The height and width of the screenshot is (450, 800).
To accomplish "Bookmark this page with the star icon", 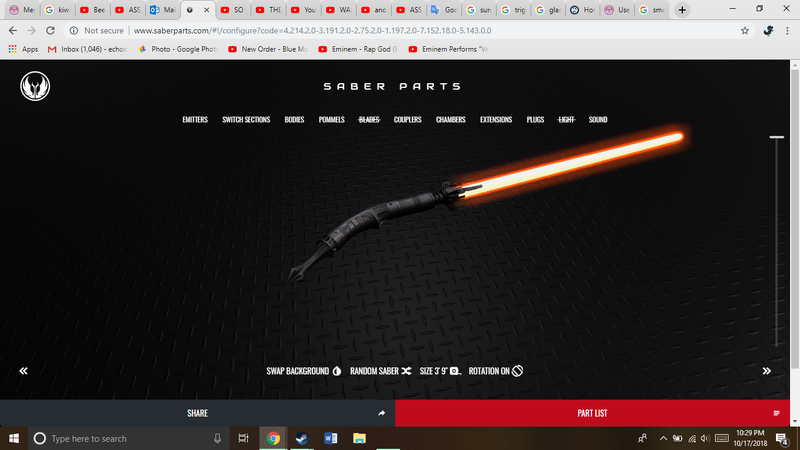I will click(x=745, y=31).
